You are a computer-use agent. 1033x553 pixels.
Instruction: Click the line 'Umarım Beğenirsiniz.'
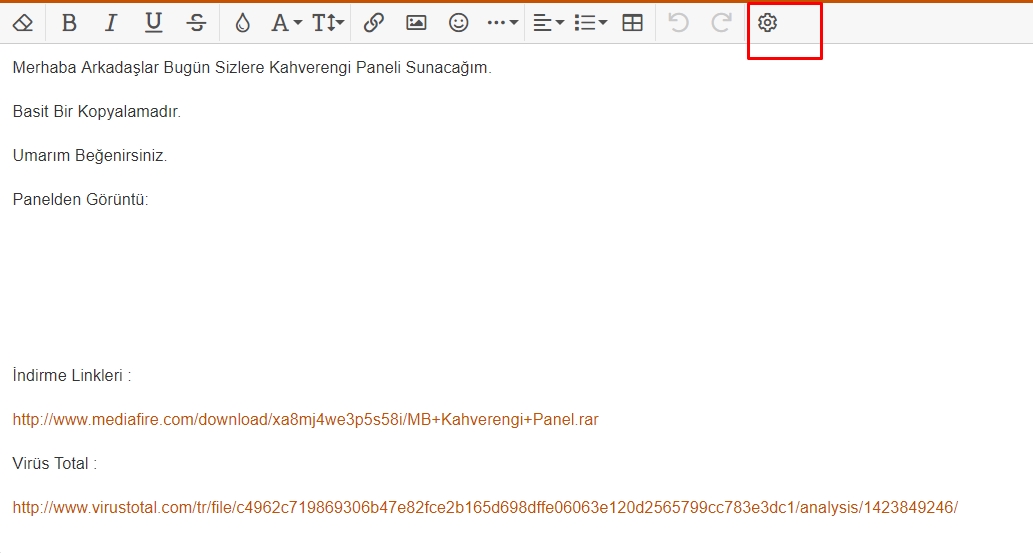tap(90, 156)
